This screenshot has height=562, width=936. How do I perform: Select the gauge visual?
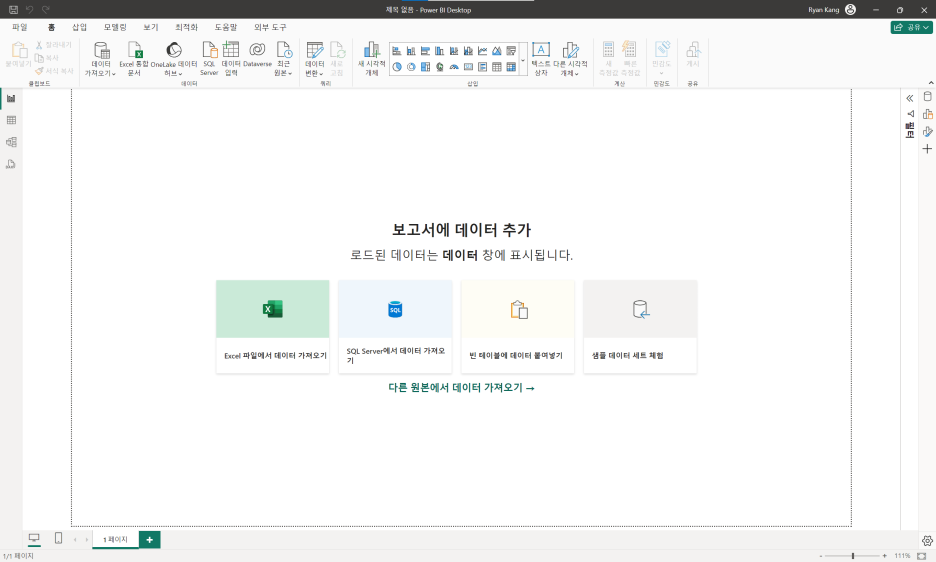coord(454,67)
